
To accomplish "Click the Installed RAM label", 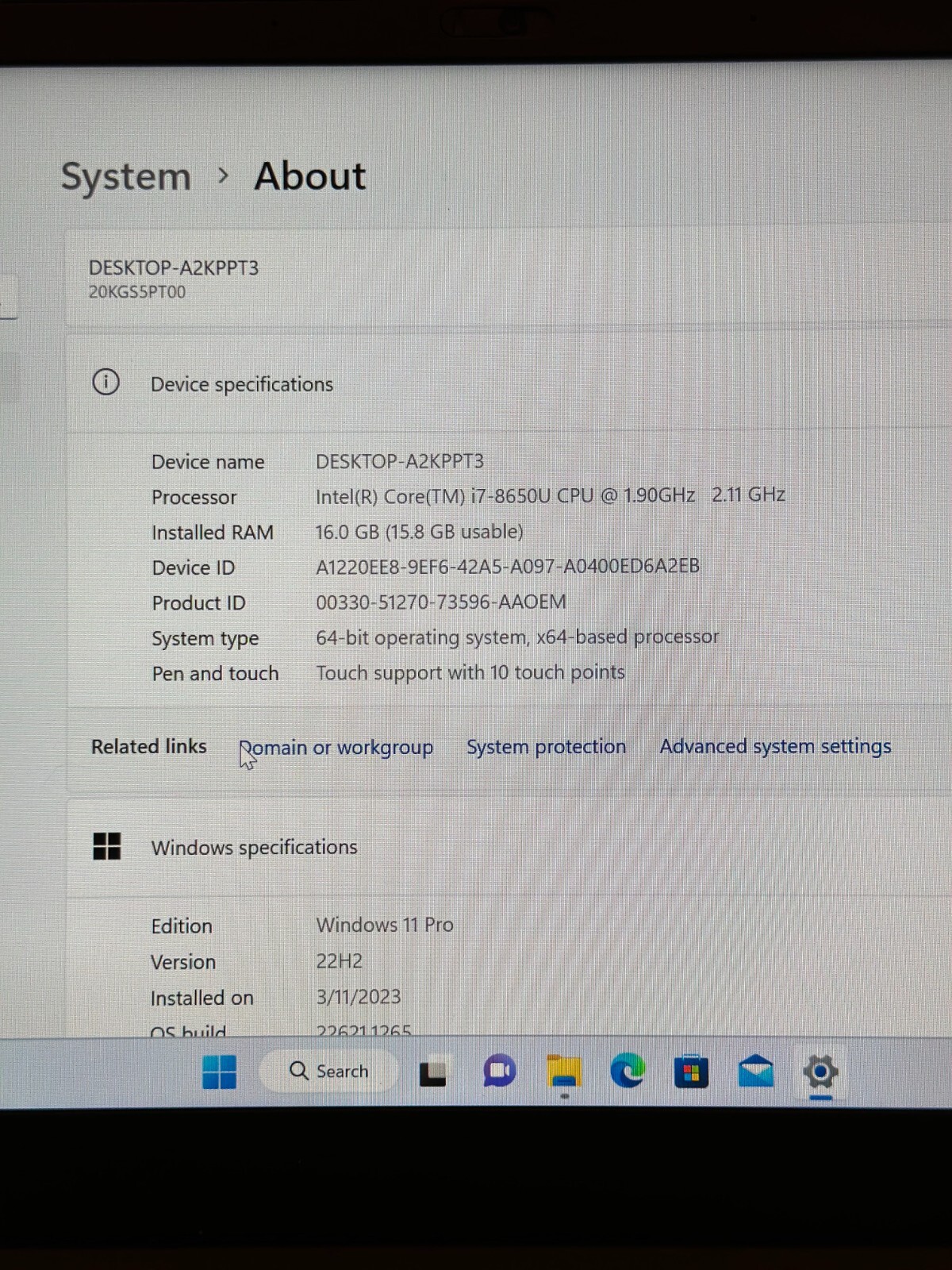I will (x=213, y=532).
